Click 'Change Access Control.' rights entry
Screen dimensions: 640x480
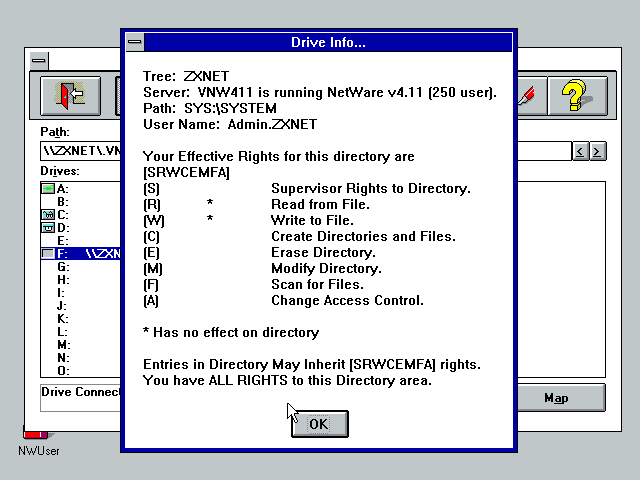pos(347,300)
